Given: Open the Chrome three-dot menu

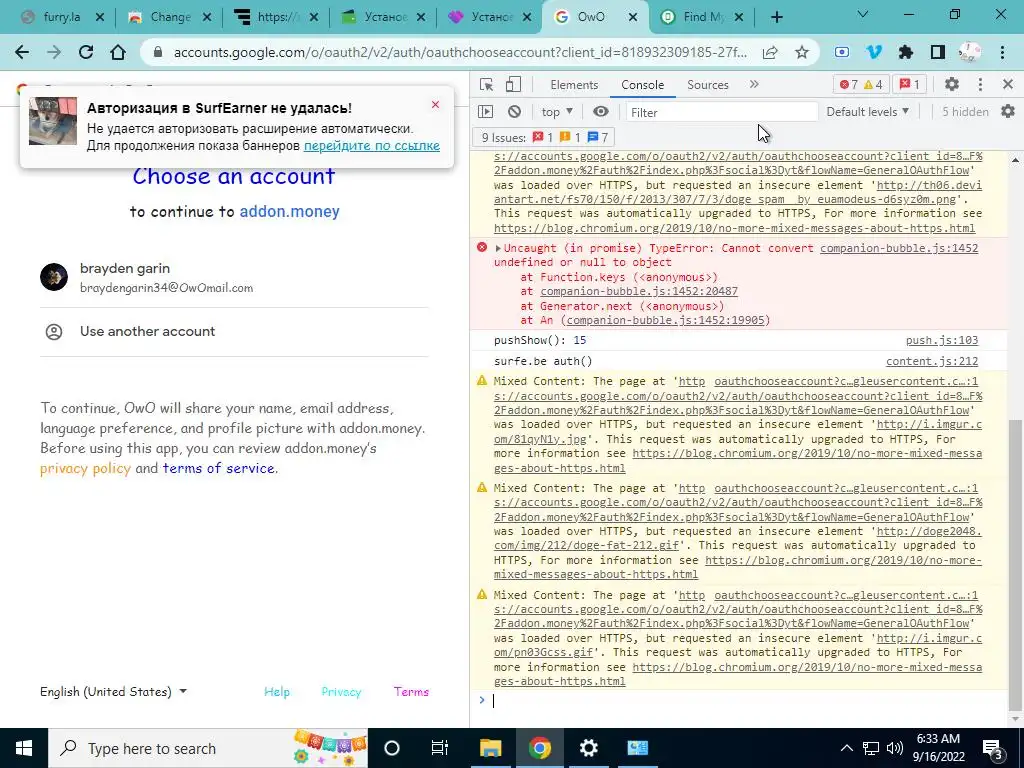Looking at the screenshot, I should tap(1002, 52).
